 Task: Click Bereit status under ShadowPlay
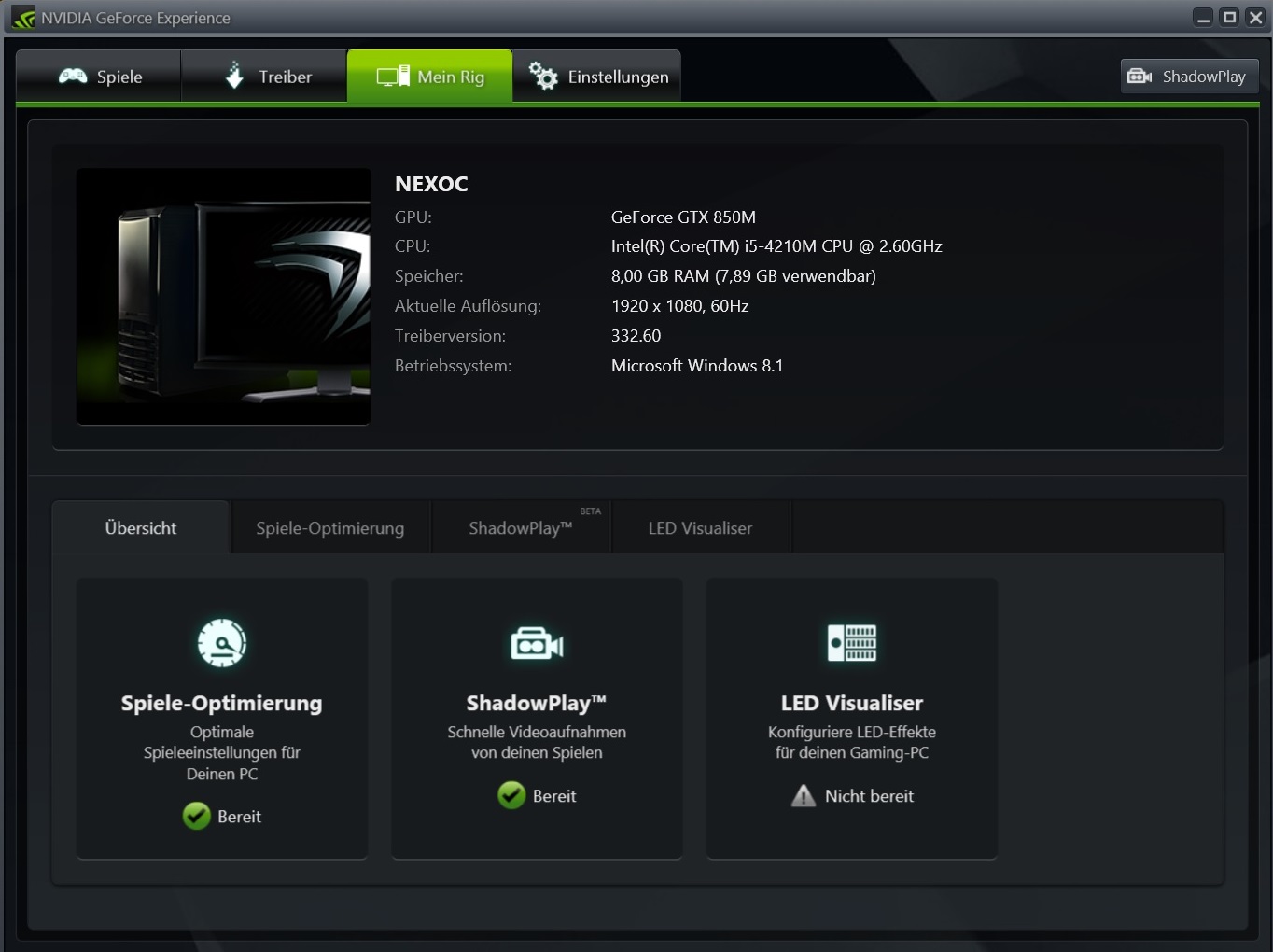(554, 796)
